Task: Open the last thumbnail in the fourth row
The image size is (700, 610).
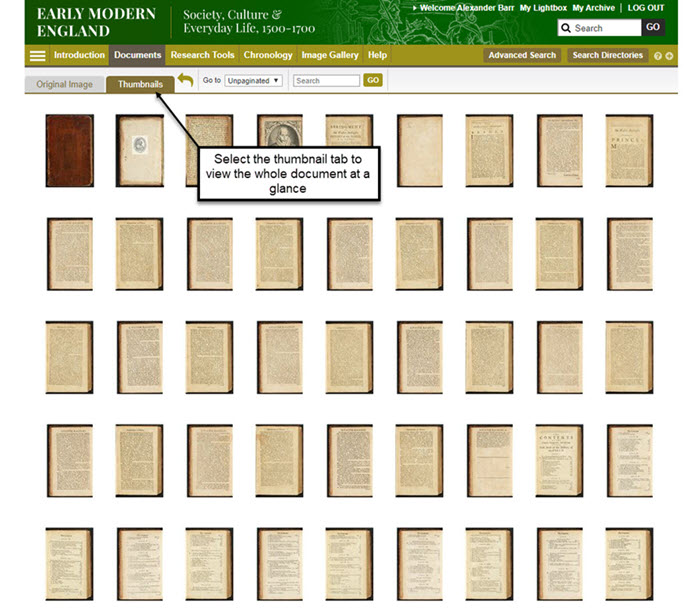Action: [630, 461]
